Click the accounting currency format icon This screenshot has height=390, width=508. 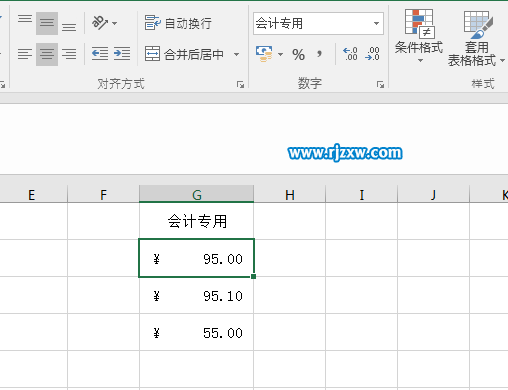click(264, 54)
